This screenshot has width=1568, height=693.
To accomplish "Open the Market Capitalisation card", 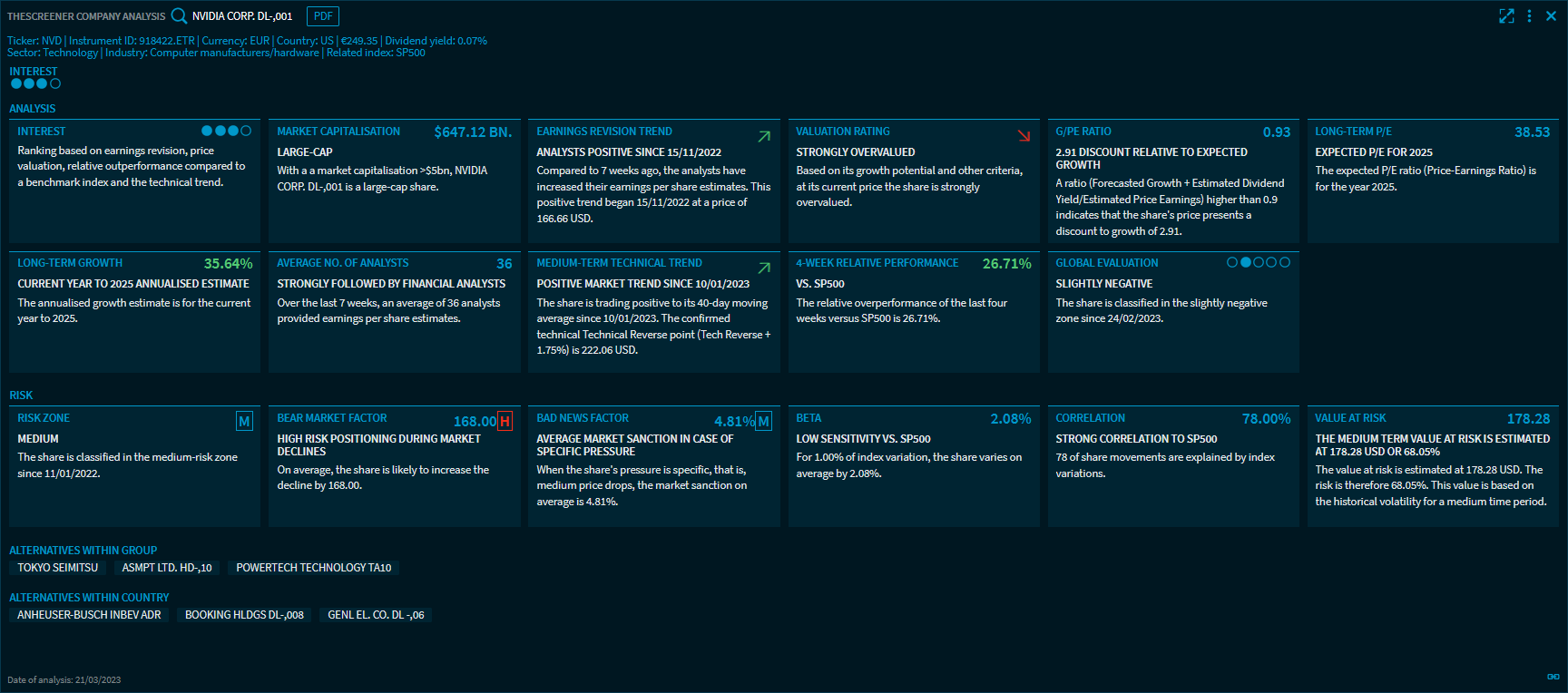I will point(394,181).
